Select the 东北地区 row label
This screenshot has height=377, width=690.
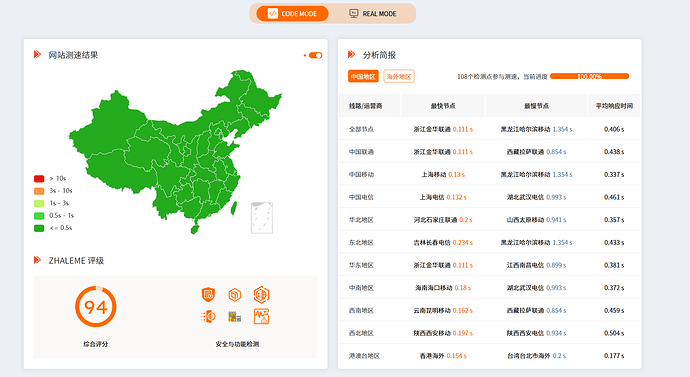pos(361,242)
